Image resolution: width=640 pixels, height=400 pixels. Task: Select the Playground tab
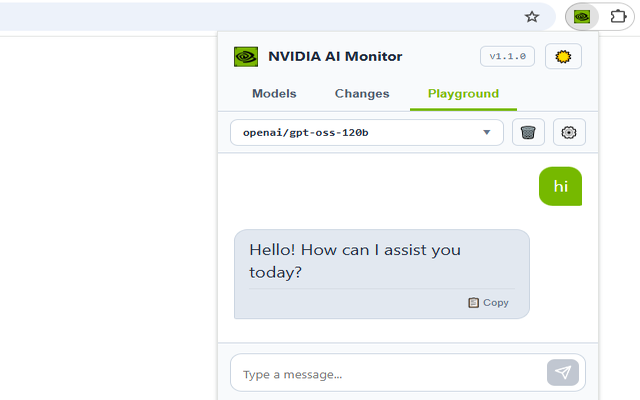463,94
